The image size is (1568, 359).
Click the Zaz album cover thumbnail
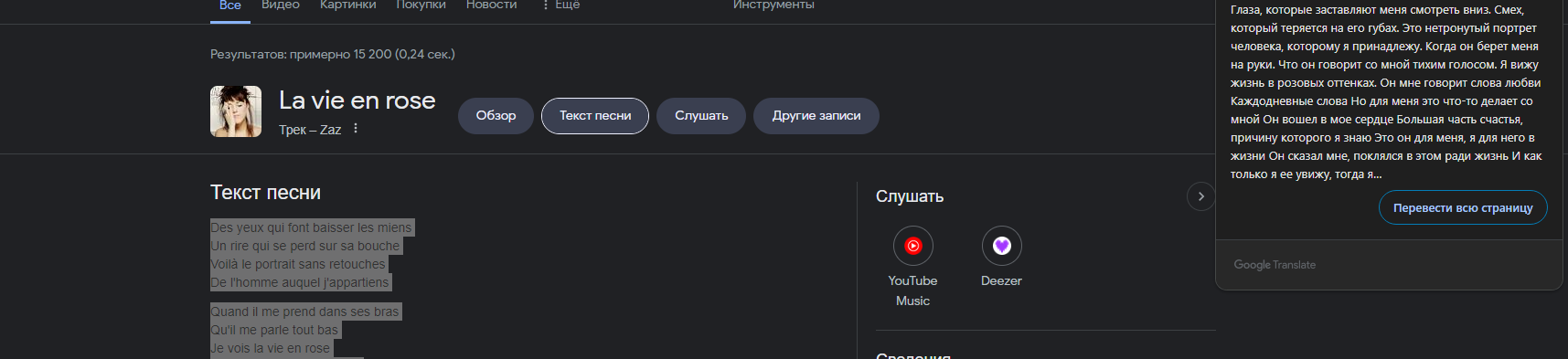click(236, 111)
